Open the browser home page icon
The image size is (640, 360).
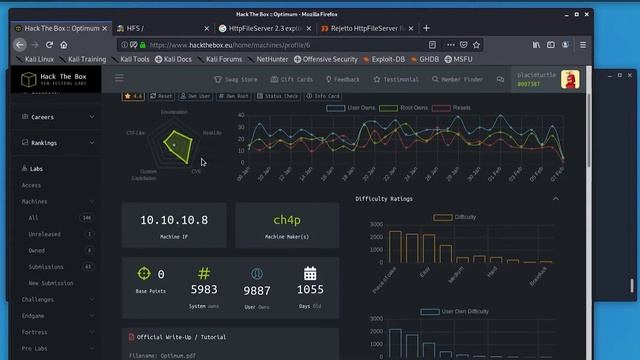64,45
